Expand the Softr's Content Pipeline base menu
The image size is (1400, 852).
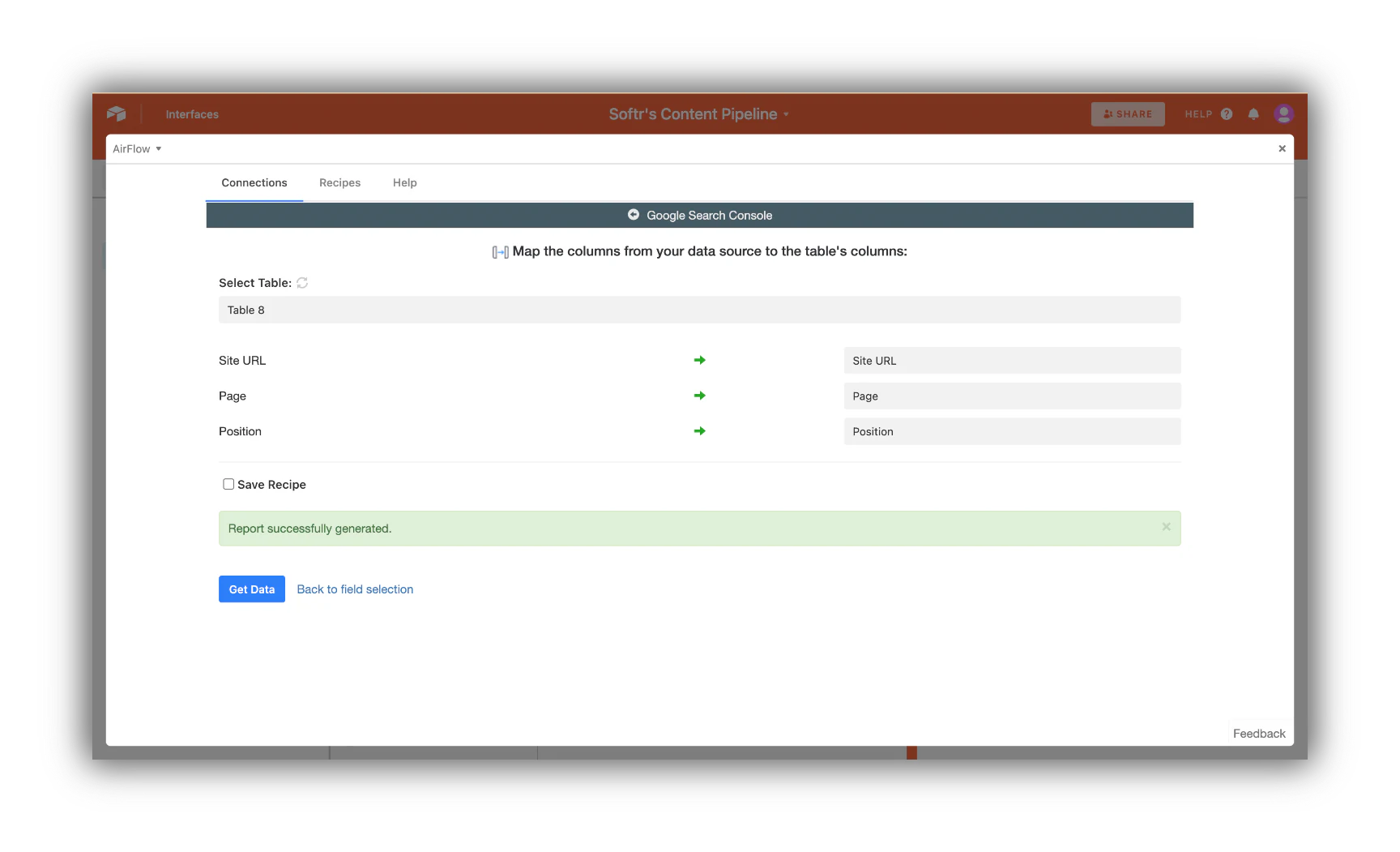[x=698, y=114]
